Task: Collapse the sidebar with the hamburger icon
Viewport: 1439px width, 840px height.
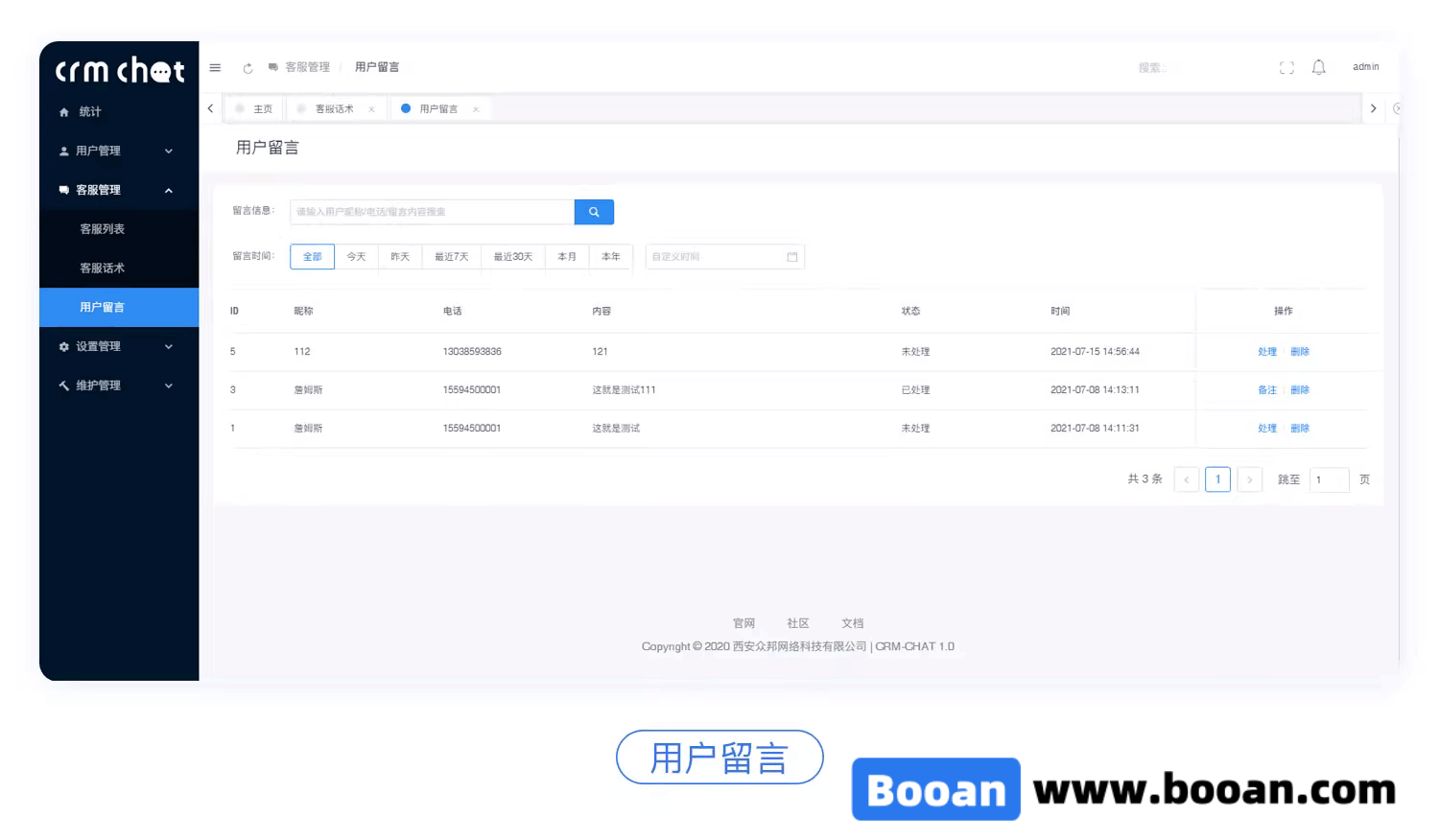Action: 215,67
